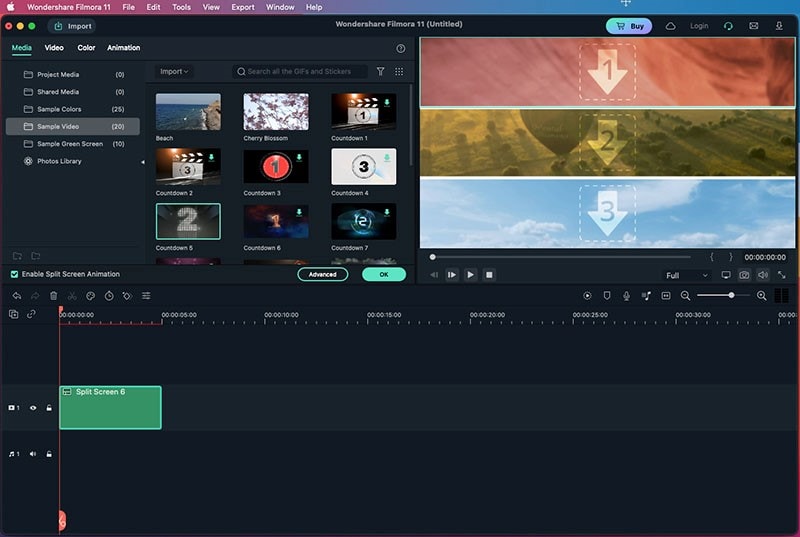Click the speed stopwatch icon
This screenshot has width=800, height=537.
pos(109,296)
